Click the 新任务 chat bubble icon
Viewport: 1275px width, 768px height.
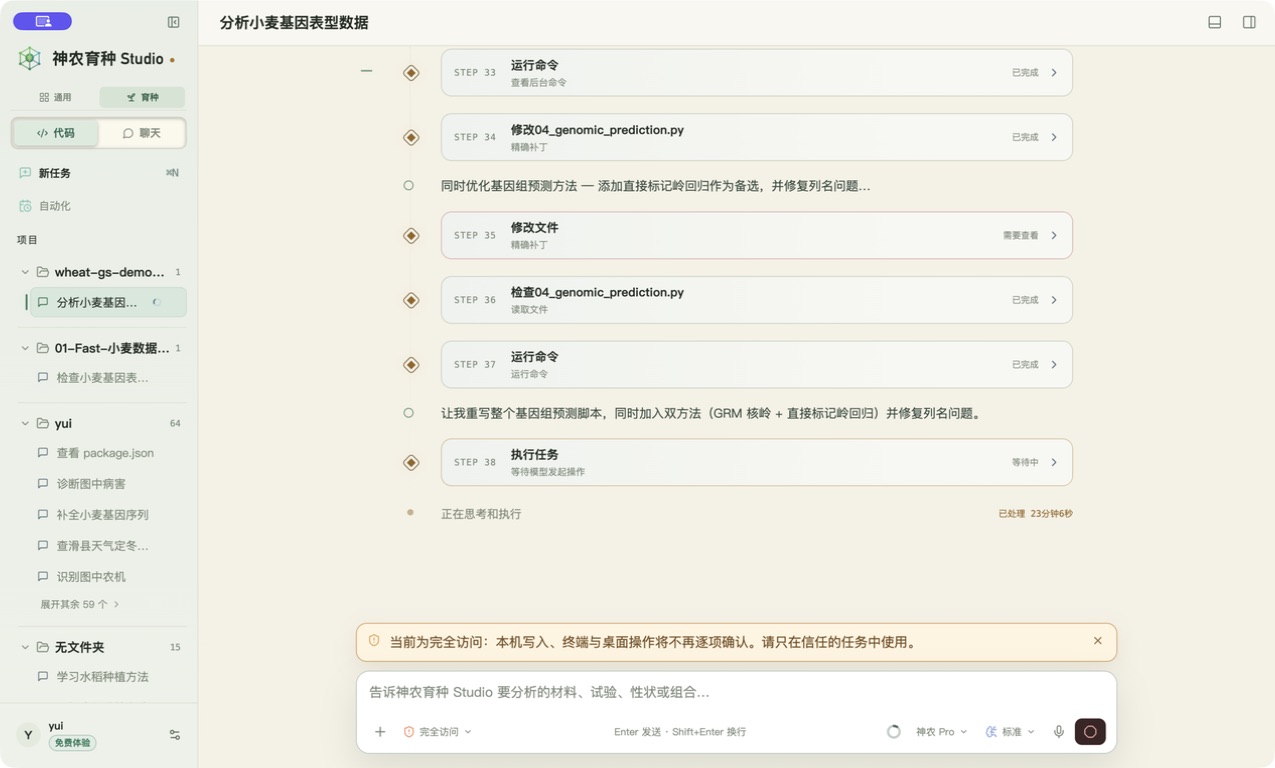coord(25,173)
